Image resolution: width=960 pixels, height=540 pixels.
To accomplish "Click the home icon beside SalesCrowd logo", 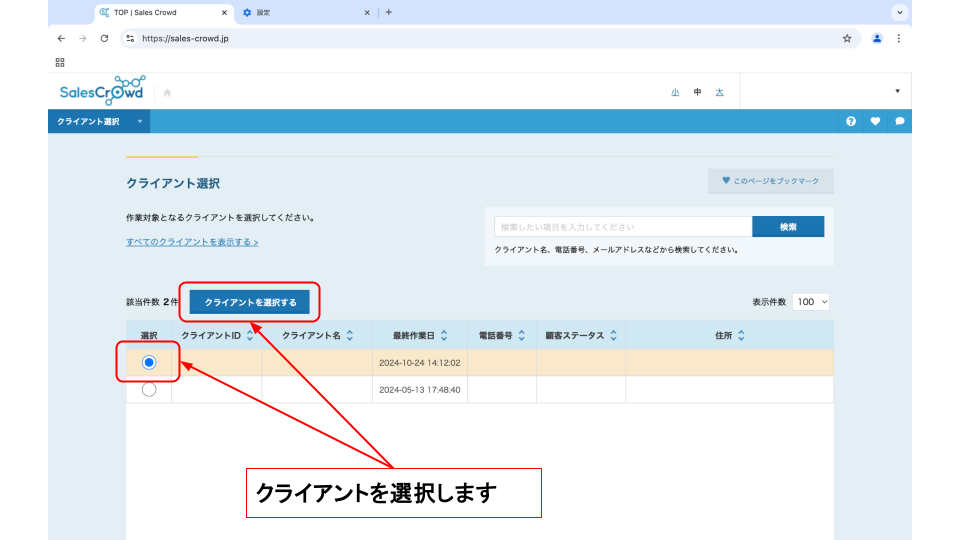I will click(x=167, y=93).
